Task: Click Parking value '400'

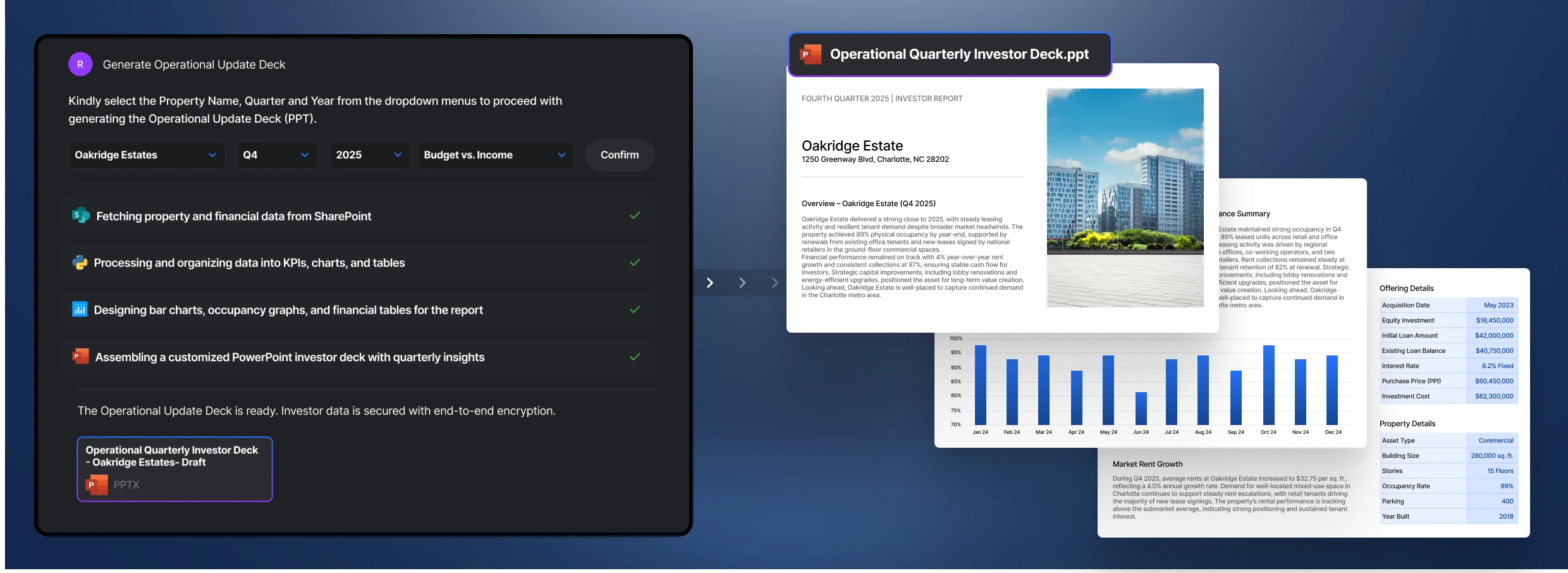Action: tap(1507, 502)
